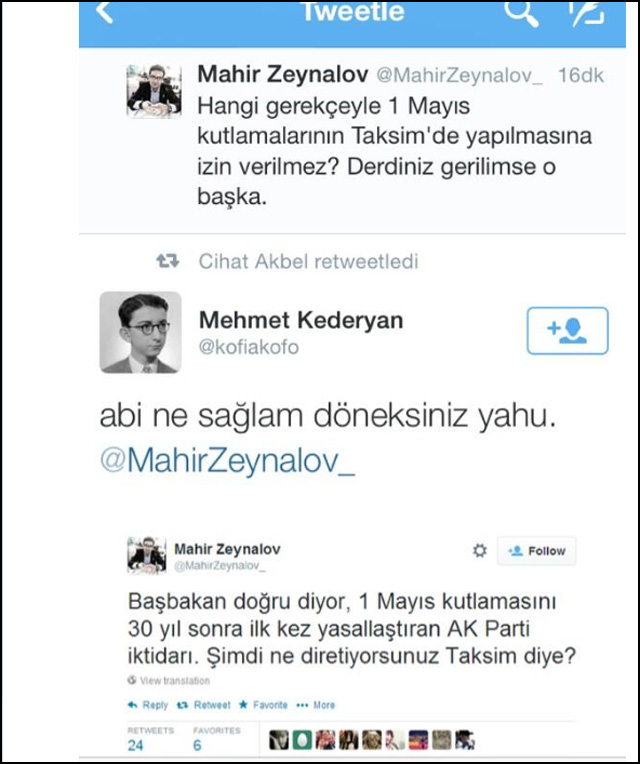Open Mahir Zeynalov's avatar in top tweet

point(152,90)
